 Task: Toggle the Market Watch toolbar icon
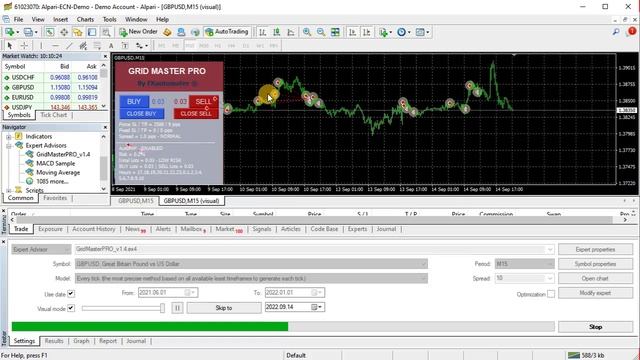coord(50,32)
